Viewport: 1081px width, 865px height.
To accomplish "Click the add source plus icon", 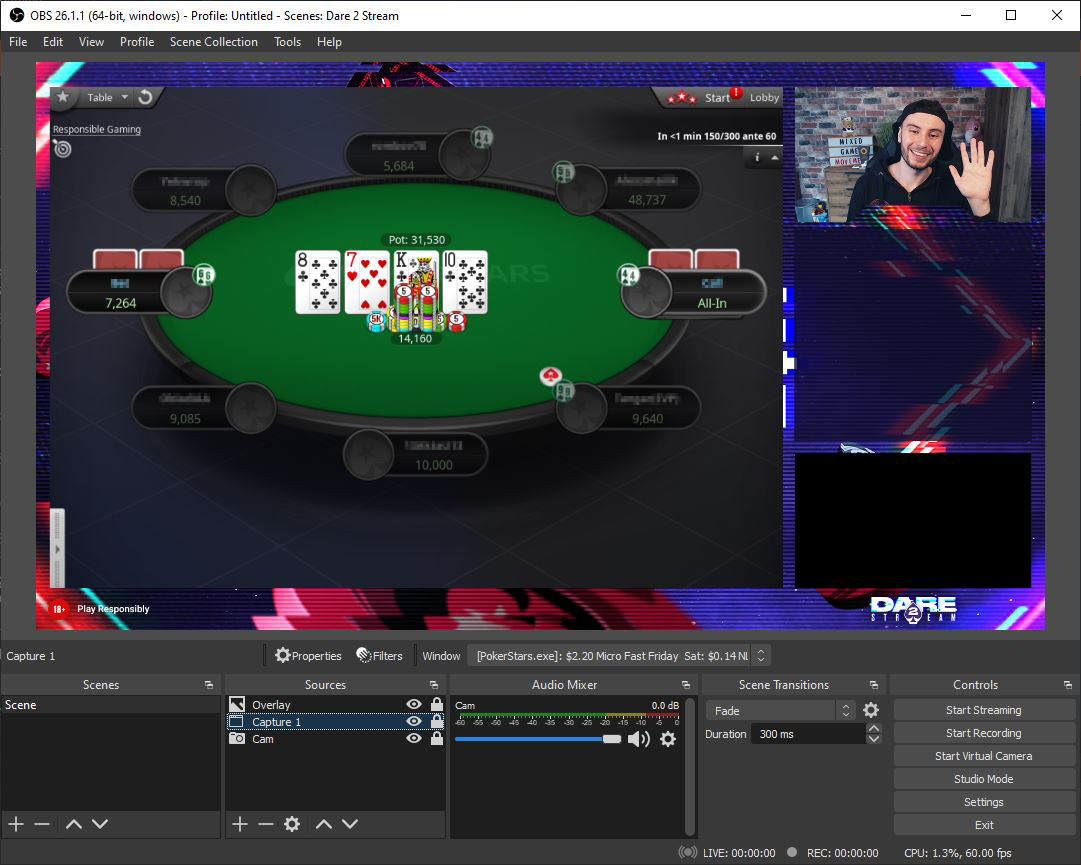I will pyautogui.click(x=239, y=824).
